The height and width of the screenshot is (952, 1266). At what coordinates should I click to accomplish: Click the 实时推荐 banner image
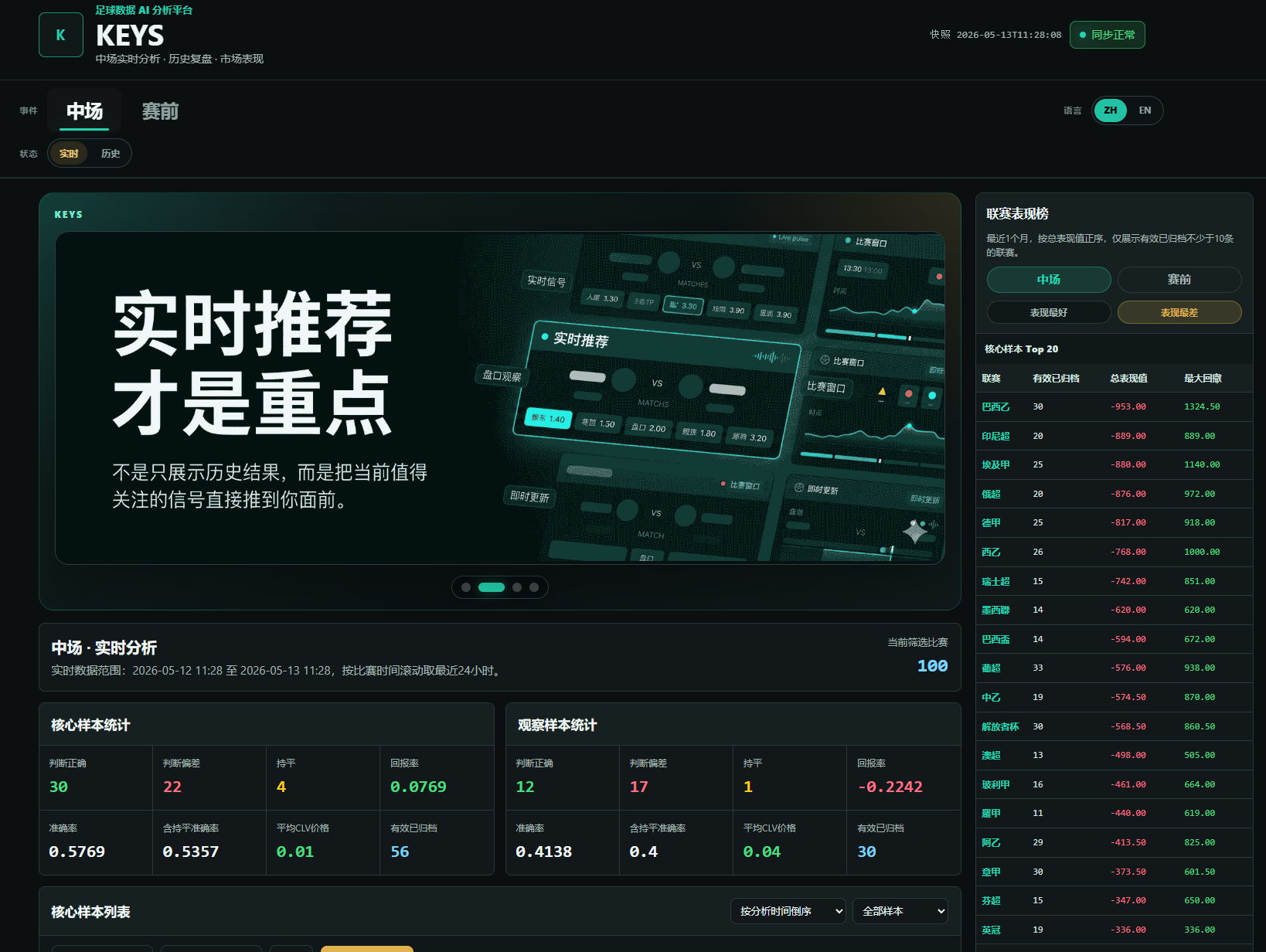(x=500, y=398)
